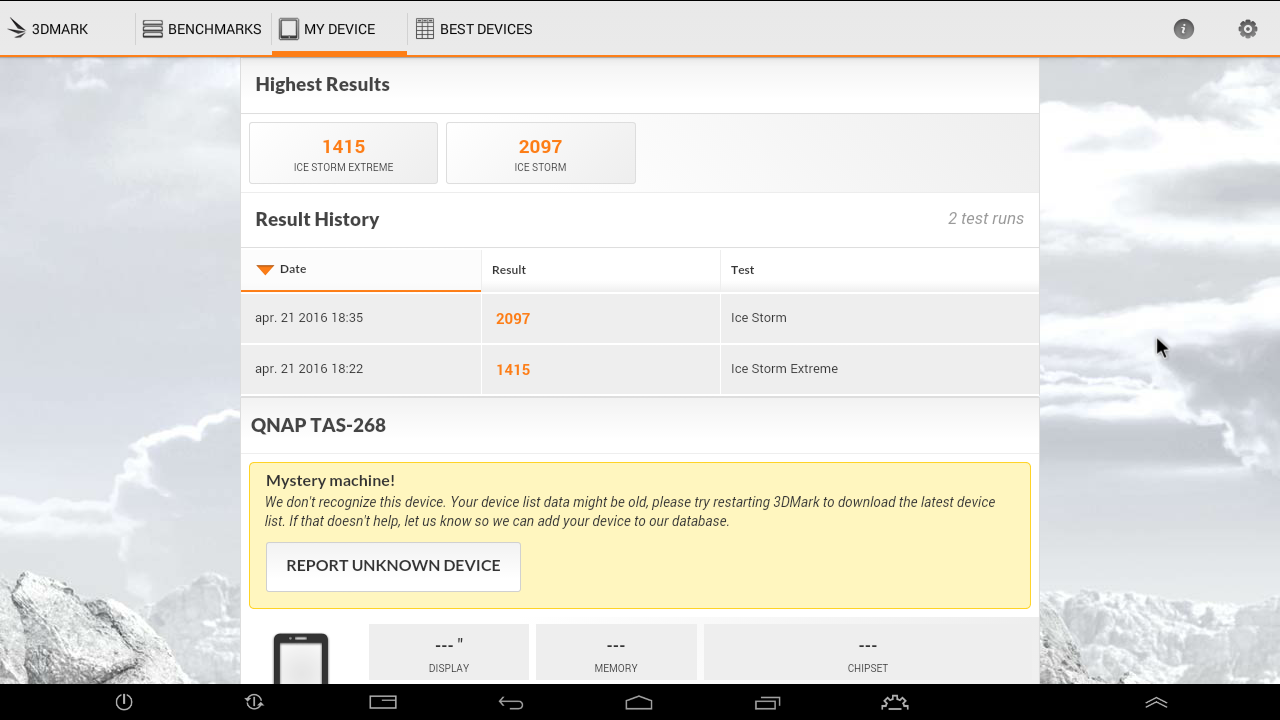Select the My Device tab
The image size is (1280, 720).
coord(339,29)
